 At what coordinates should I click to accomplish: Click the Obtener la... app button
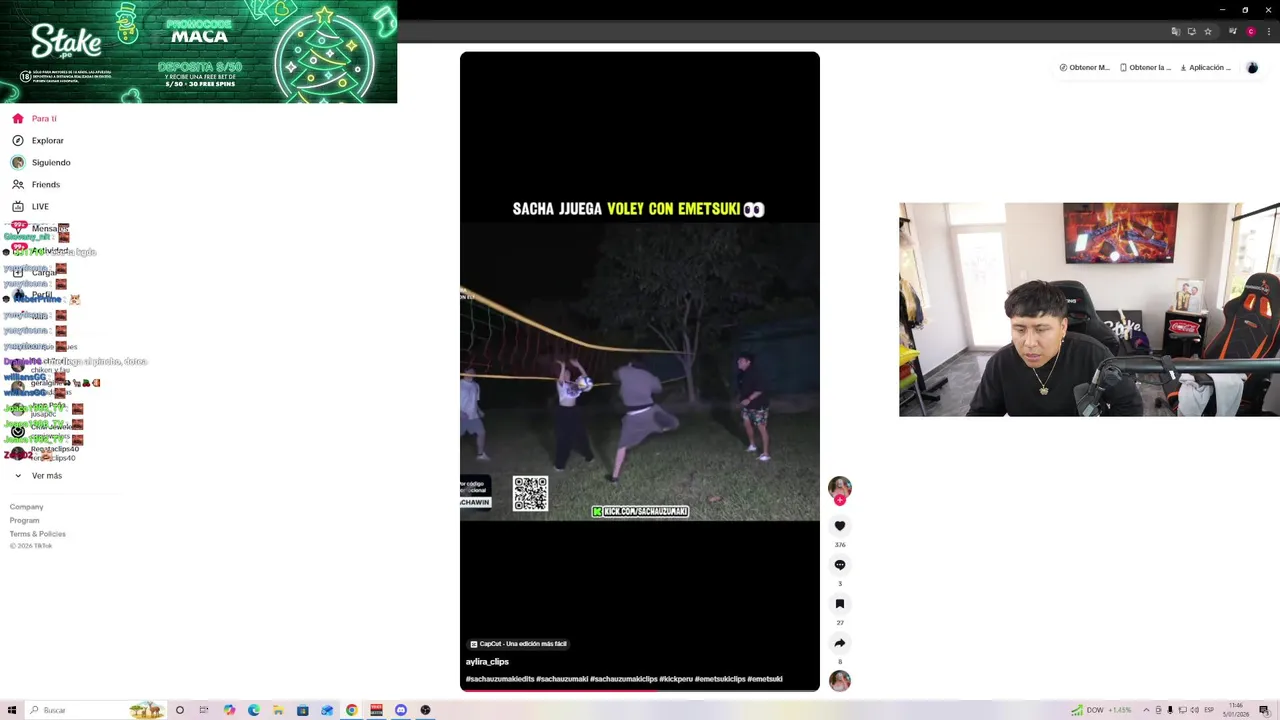(x=1145, y=68)
